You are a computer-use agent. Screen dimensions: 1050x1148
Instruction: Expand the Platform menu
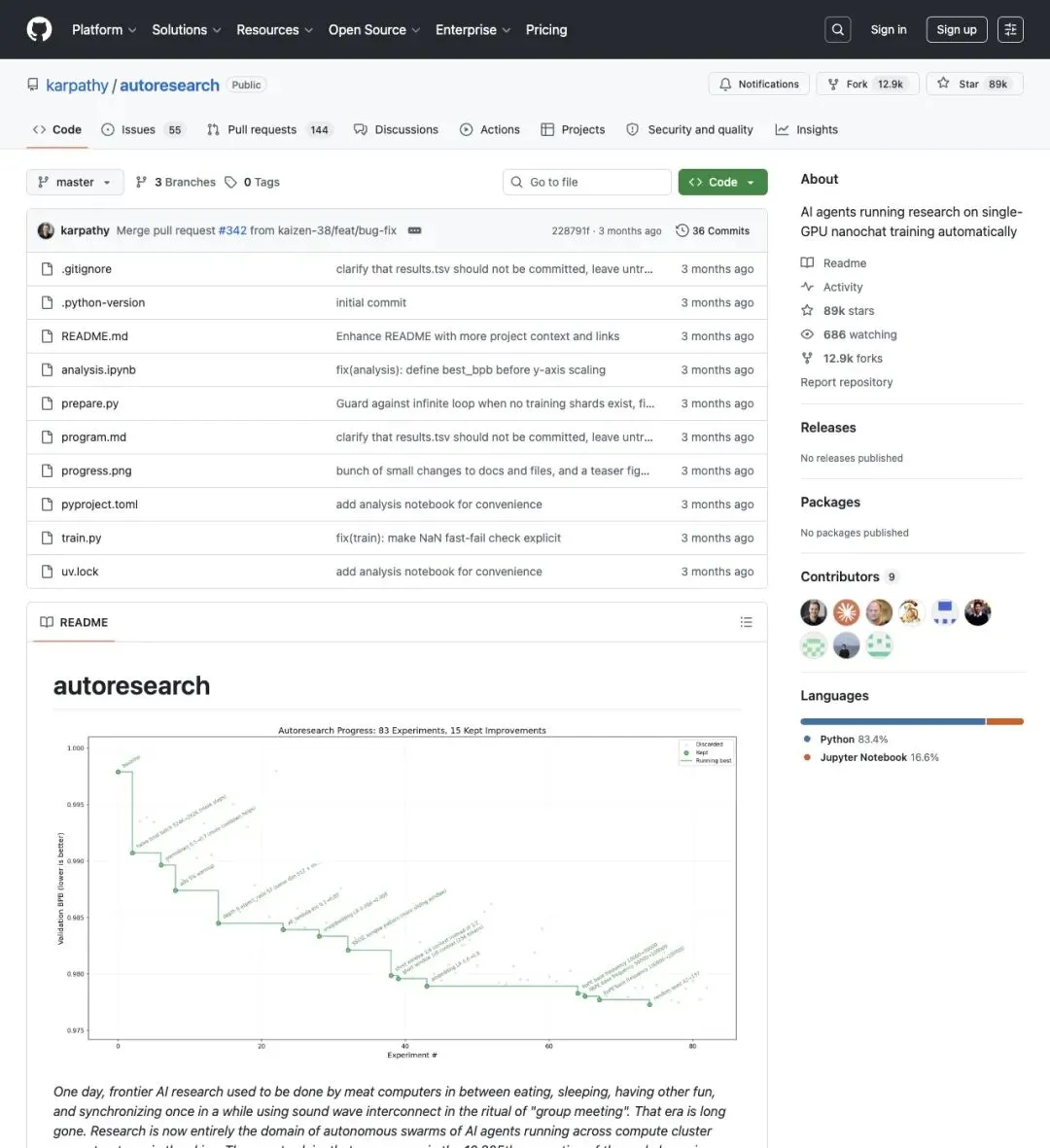(104, 30)
